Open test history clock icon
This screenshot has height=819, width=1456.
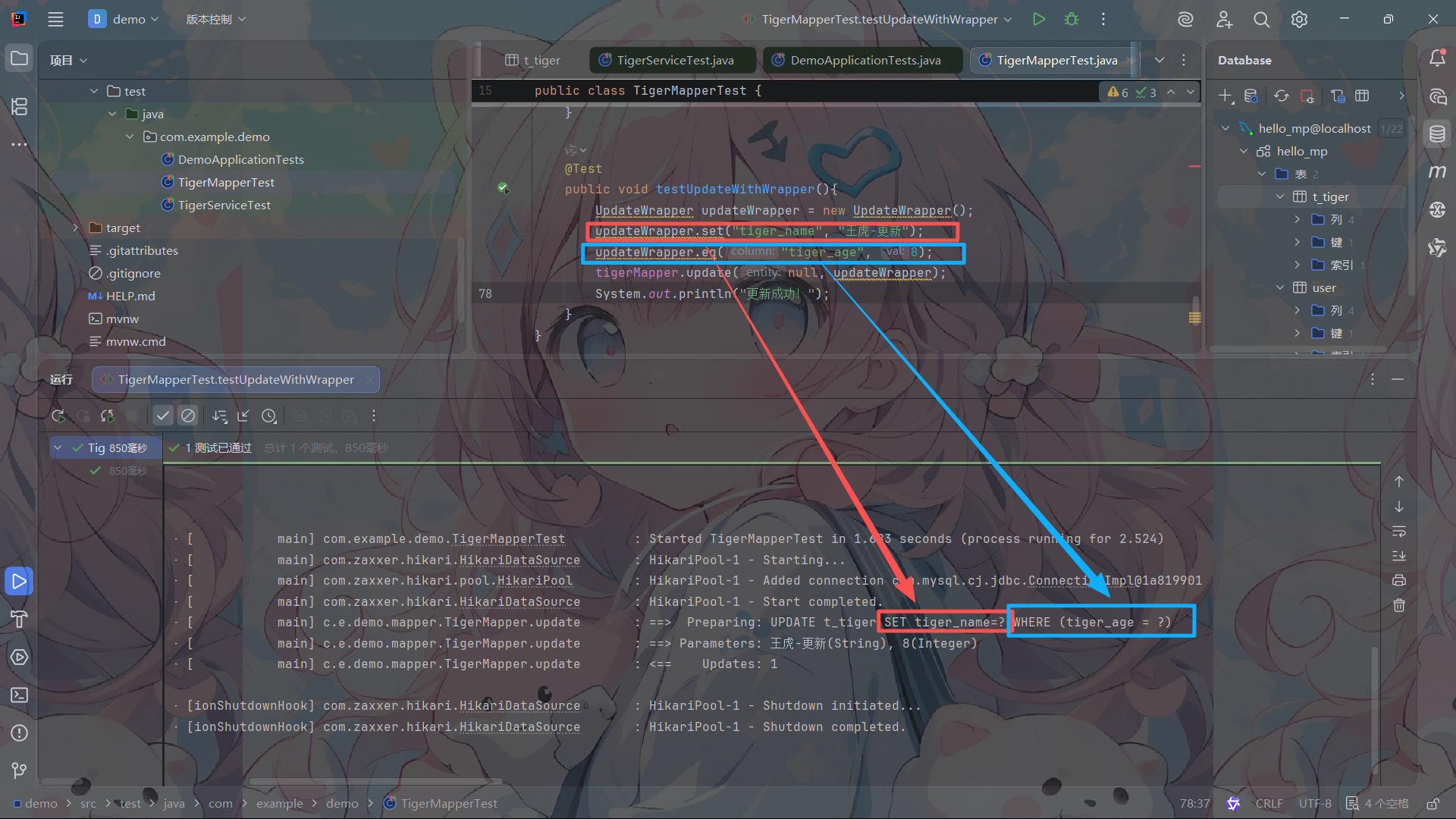click(x=269, y=416)
